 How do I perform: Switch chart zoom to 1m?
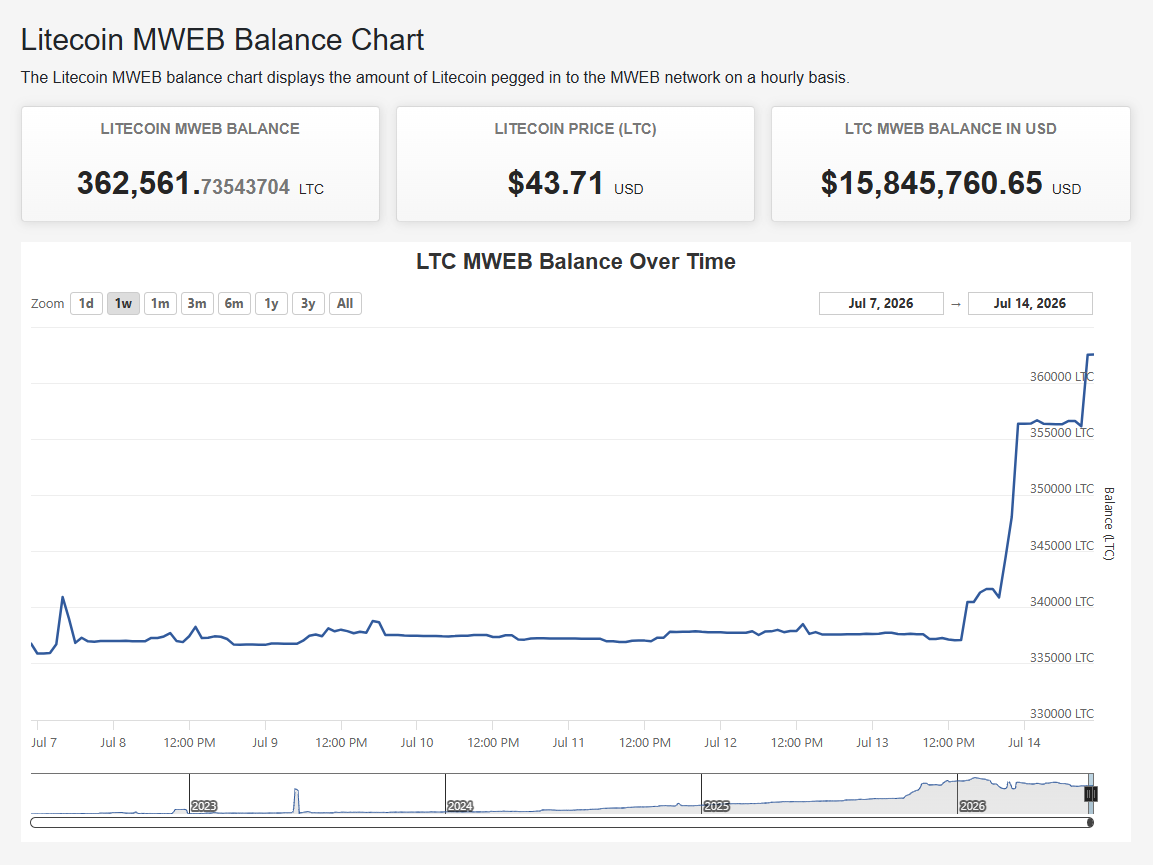[160, 303]
